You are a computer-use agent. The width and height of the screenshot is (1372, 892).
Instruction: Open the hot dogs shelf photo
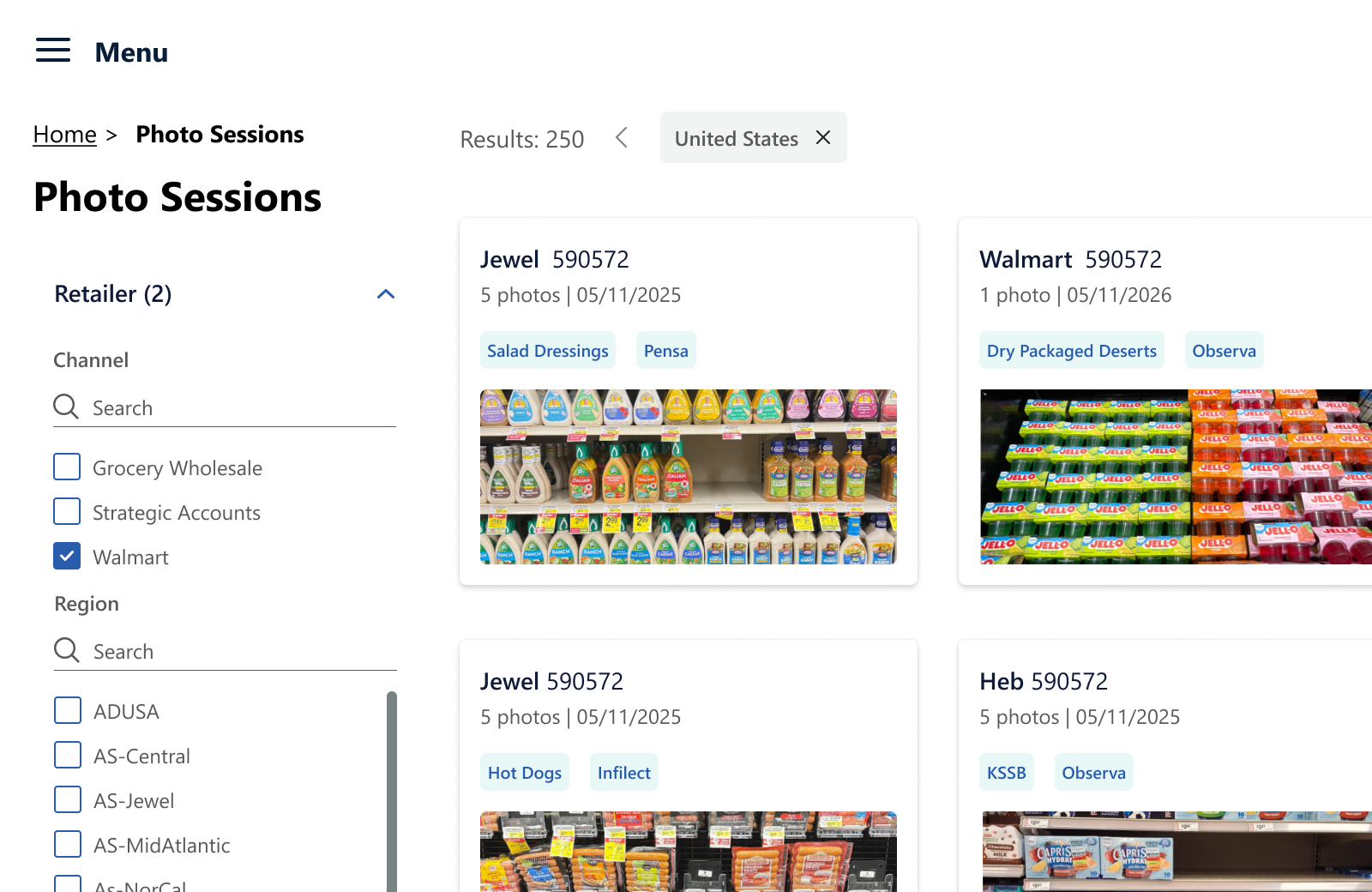click(x=689, y=852)
